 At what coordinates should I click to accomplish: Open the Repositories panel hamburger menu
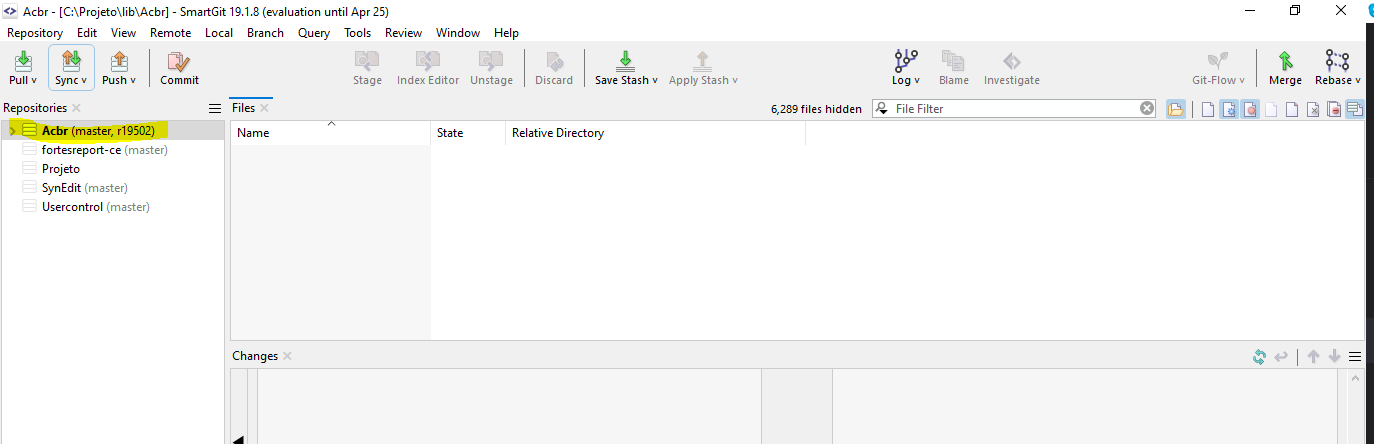tap(214, 108)
